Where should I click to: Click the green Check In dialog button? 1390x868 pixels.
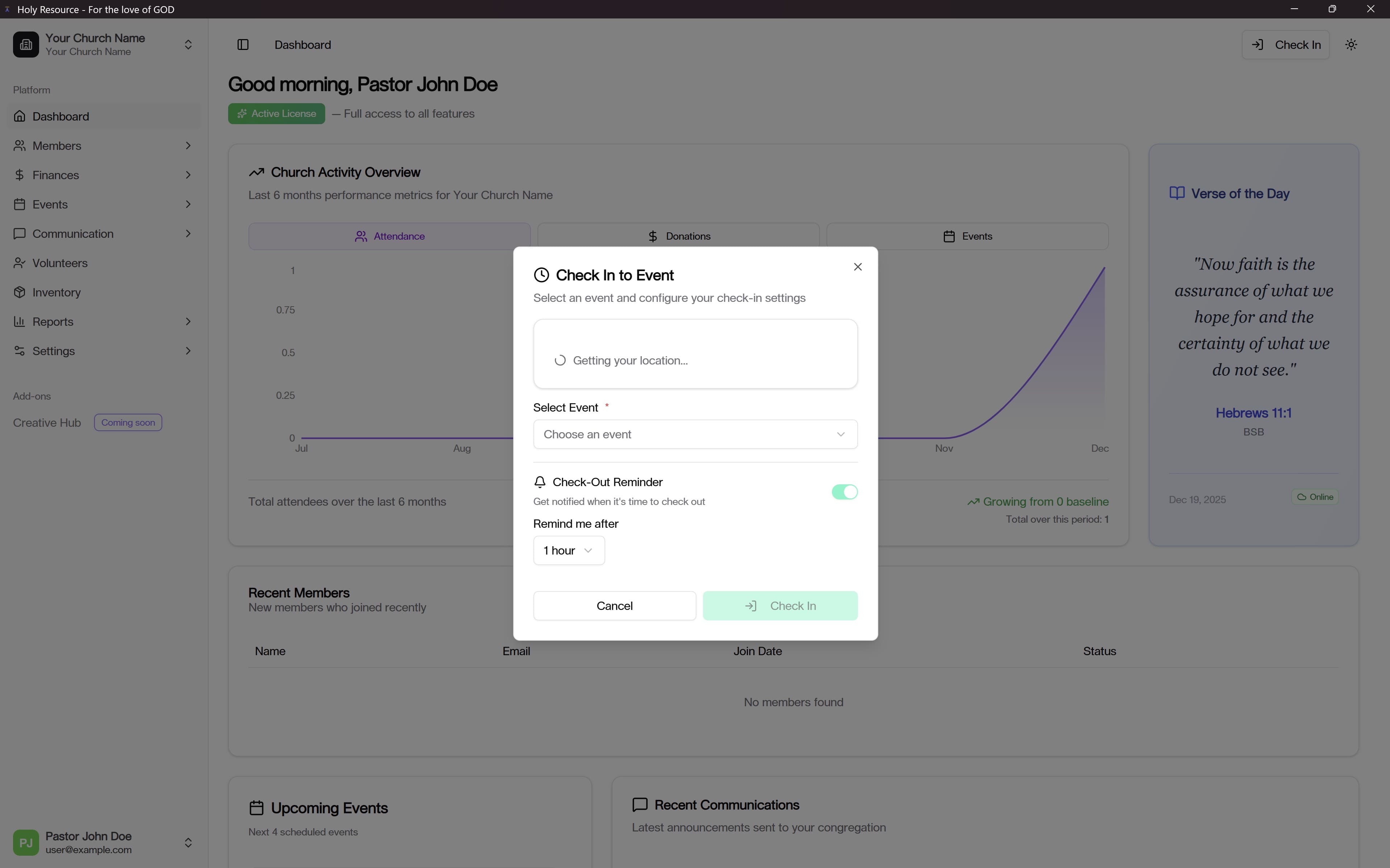(x=780, y=606)
